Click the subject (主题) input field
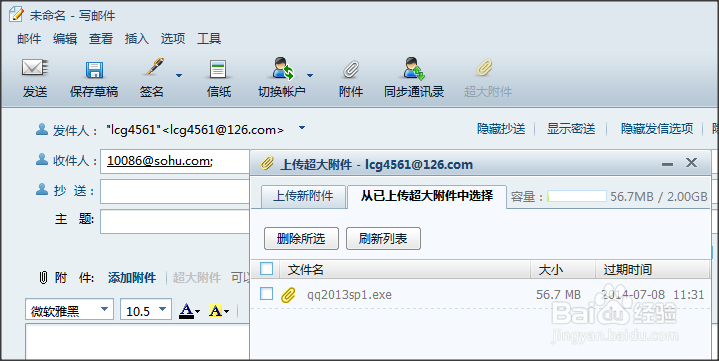Screen dimensions: 719x361 click(x=175, y=222)
